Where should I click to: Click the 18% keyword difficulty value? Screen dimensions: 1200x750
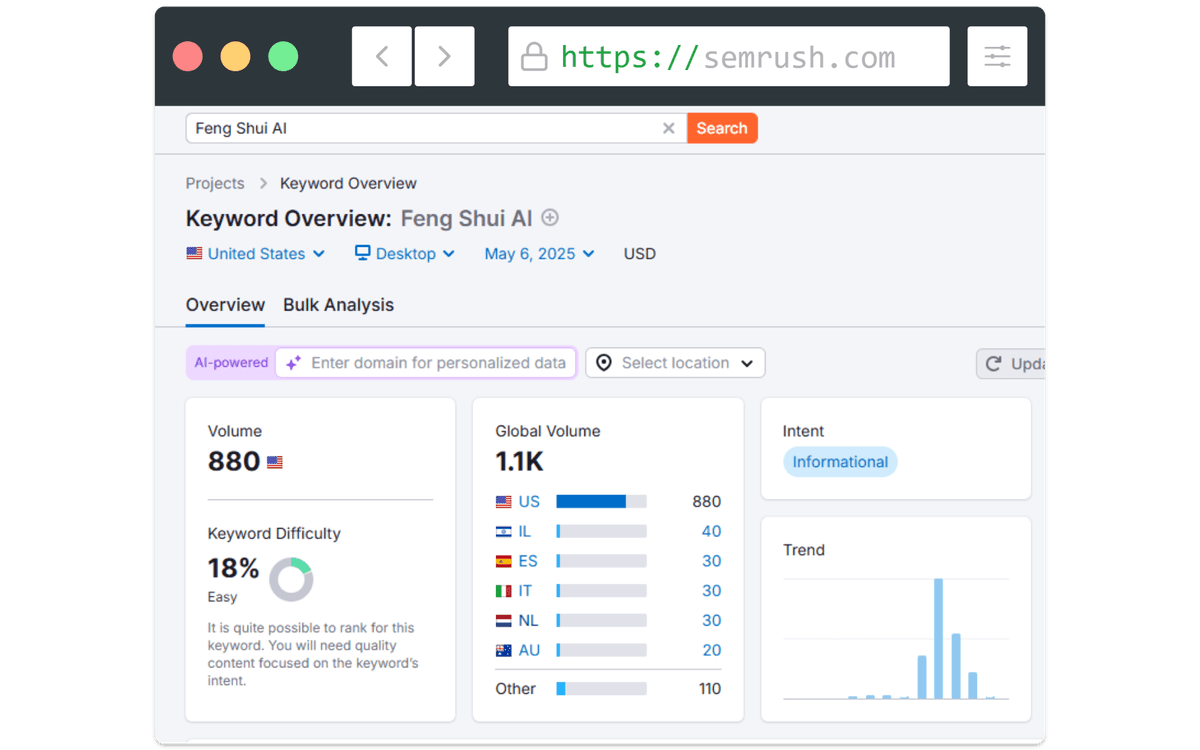(x=233, y=569)
